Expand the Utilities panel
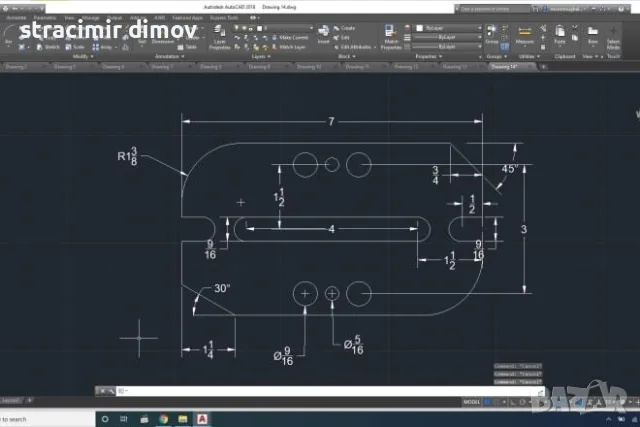The width and height of the screenshot is (640, 427). tap(529, 56)
